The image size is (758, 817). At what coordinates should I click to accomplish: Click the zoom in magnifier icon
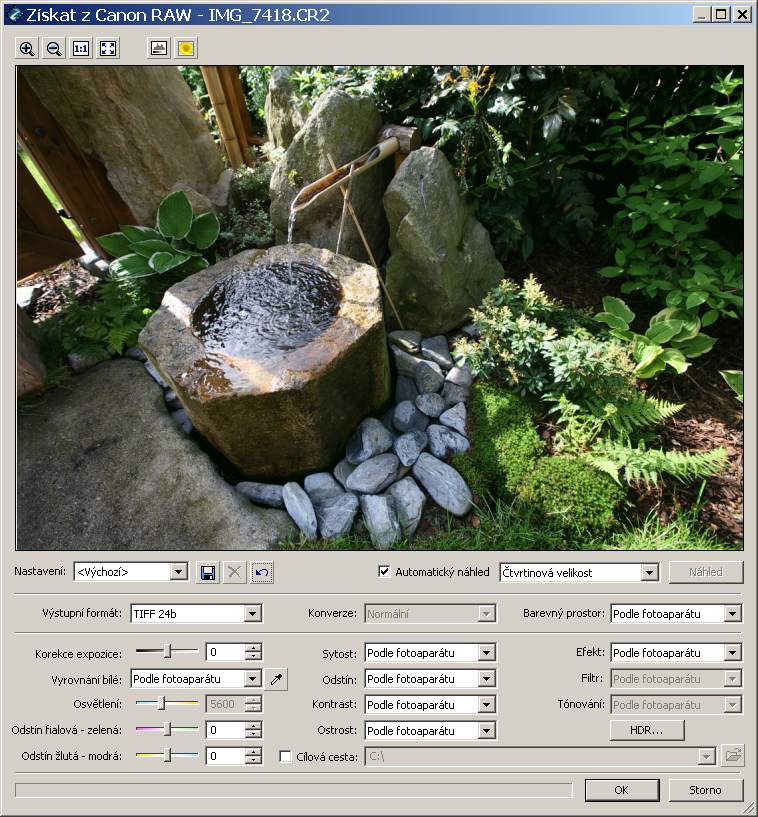pos(27,48)
